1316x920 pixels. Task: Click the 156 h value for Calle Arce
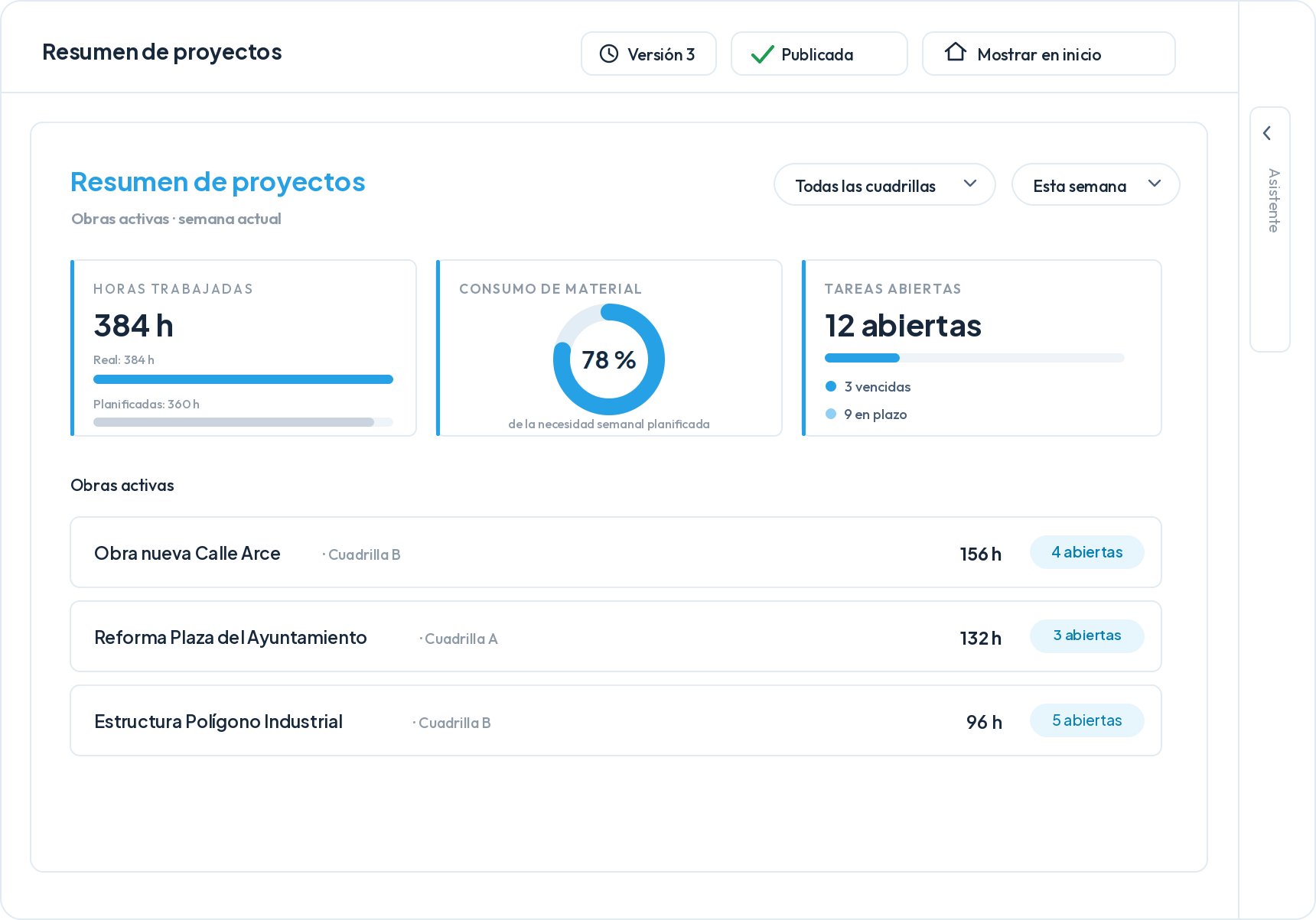(981, 554)
